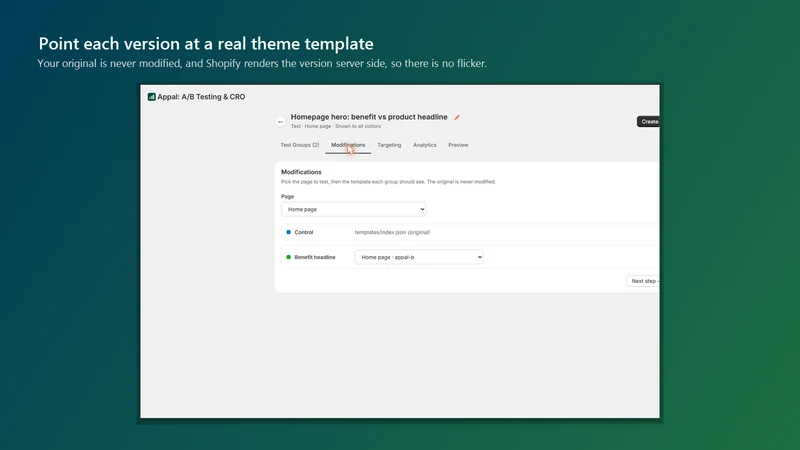
Task: Click the Control row label
Action: point(304,232)
